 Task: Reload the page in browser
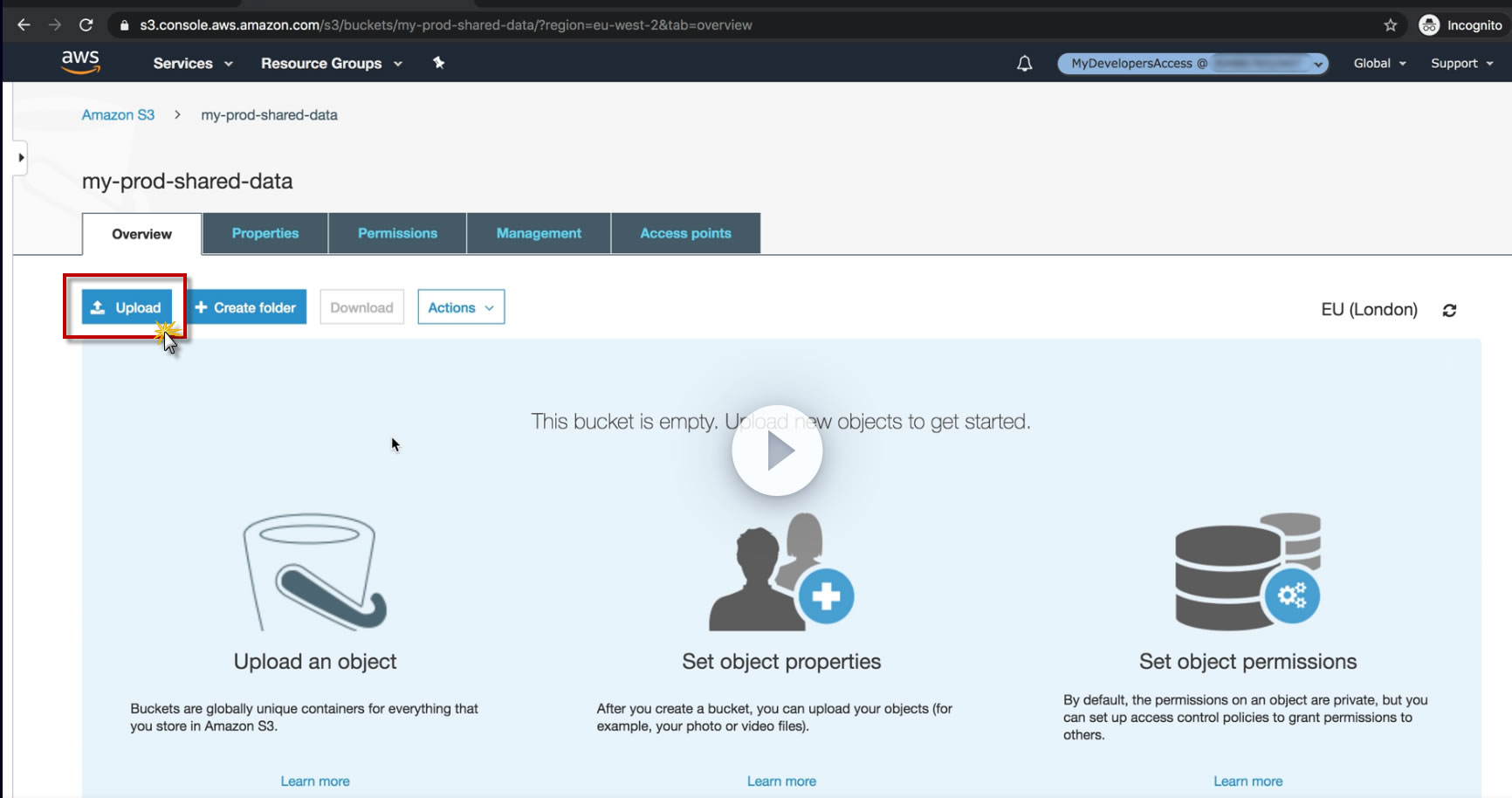click(86, 25)
